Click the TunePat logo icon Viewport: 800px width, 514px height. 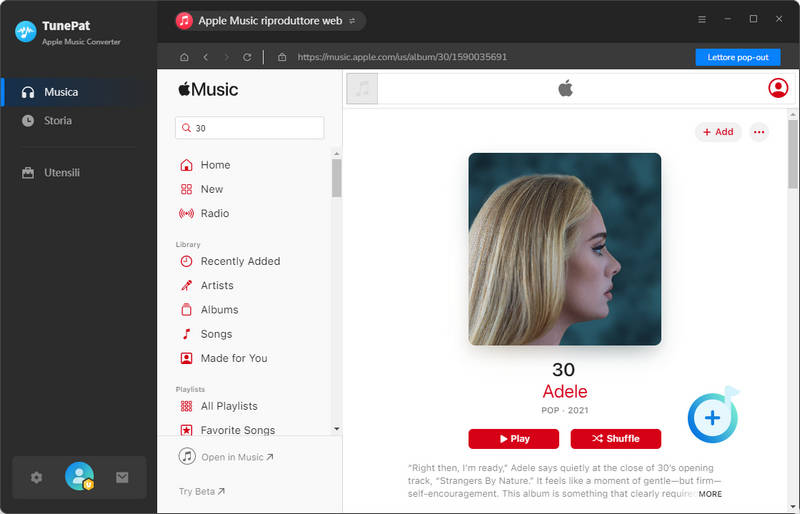(x=26, y=32)
